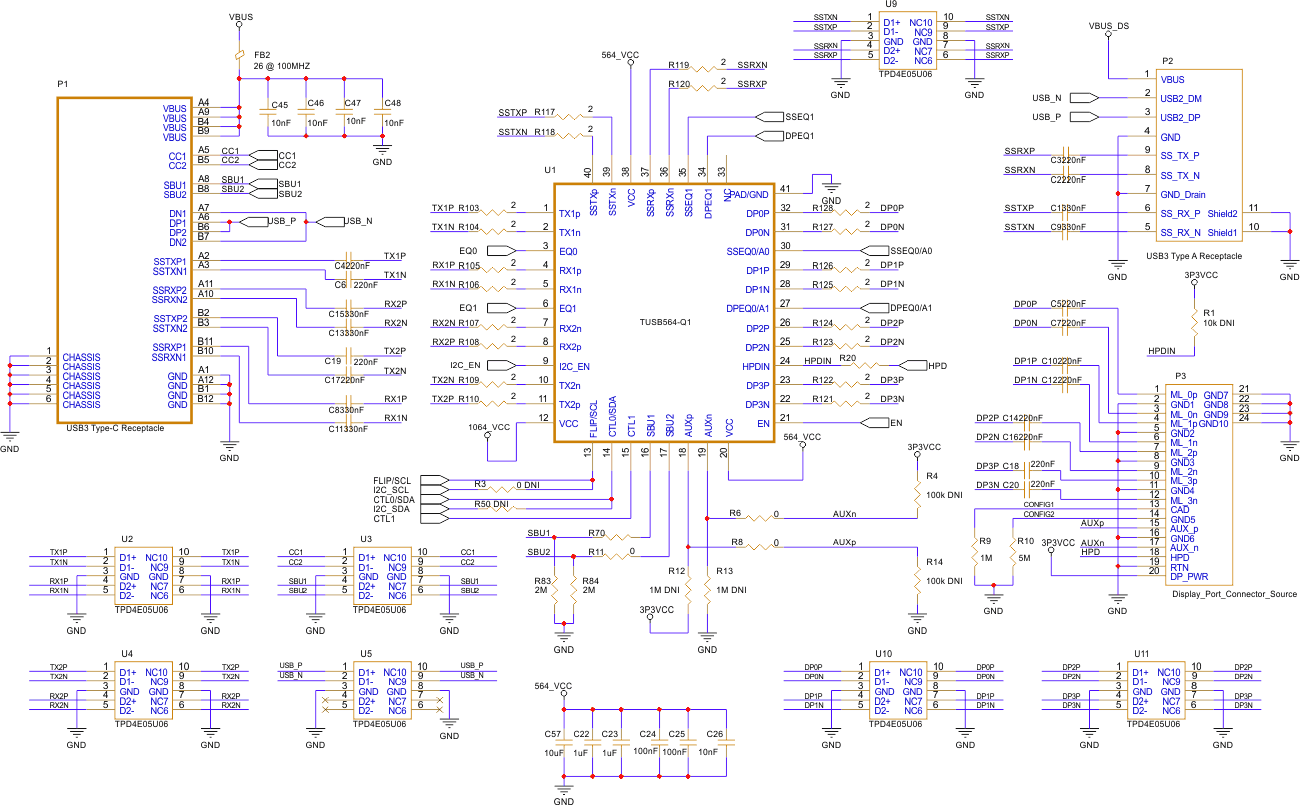Screen dimensions: 1300x805
Task: Click resistor designator R120
Action: [678, 85]
